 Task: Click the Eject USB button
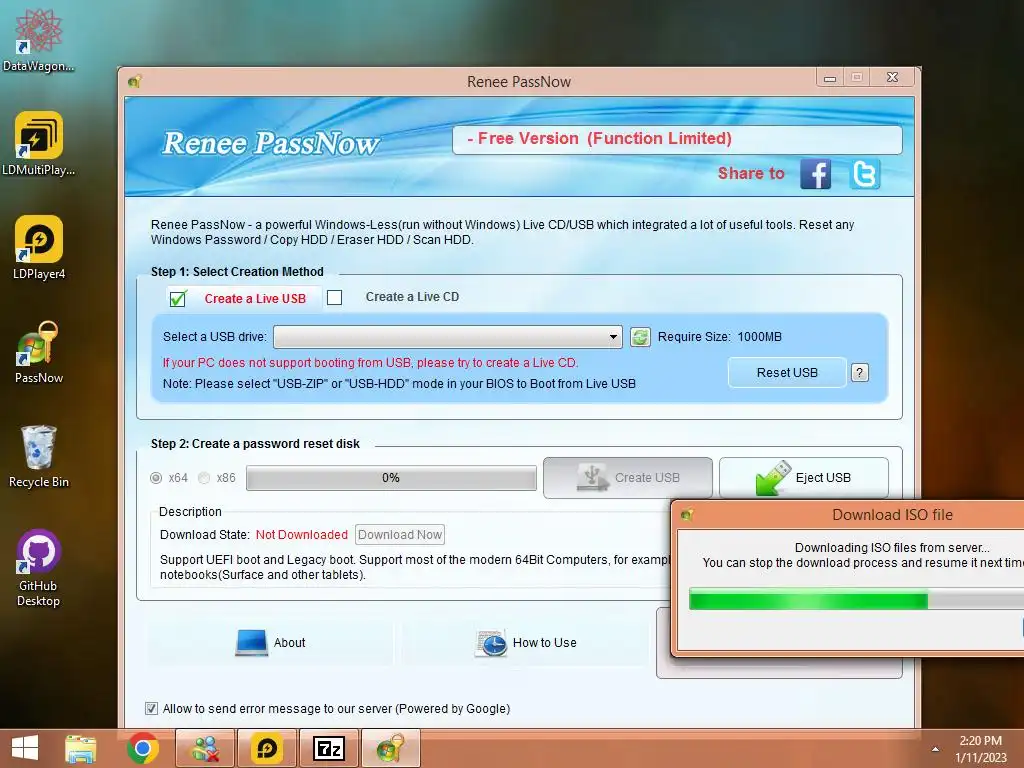pos(804,478)
